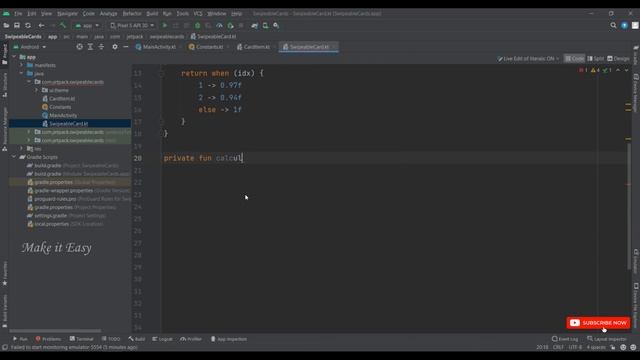Viewport: 640px width, 360px height.
Task: Open the Run tool window
Action: click(x=20, y=339)
